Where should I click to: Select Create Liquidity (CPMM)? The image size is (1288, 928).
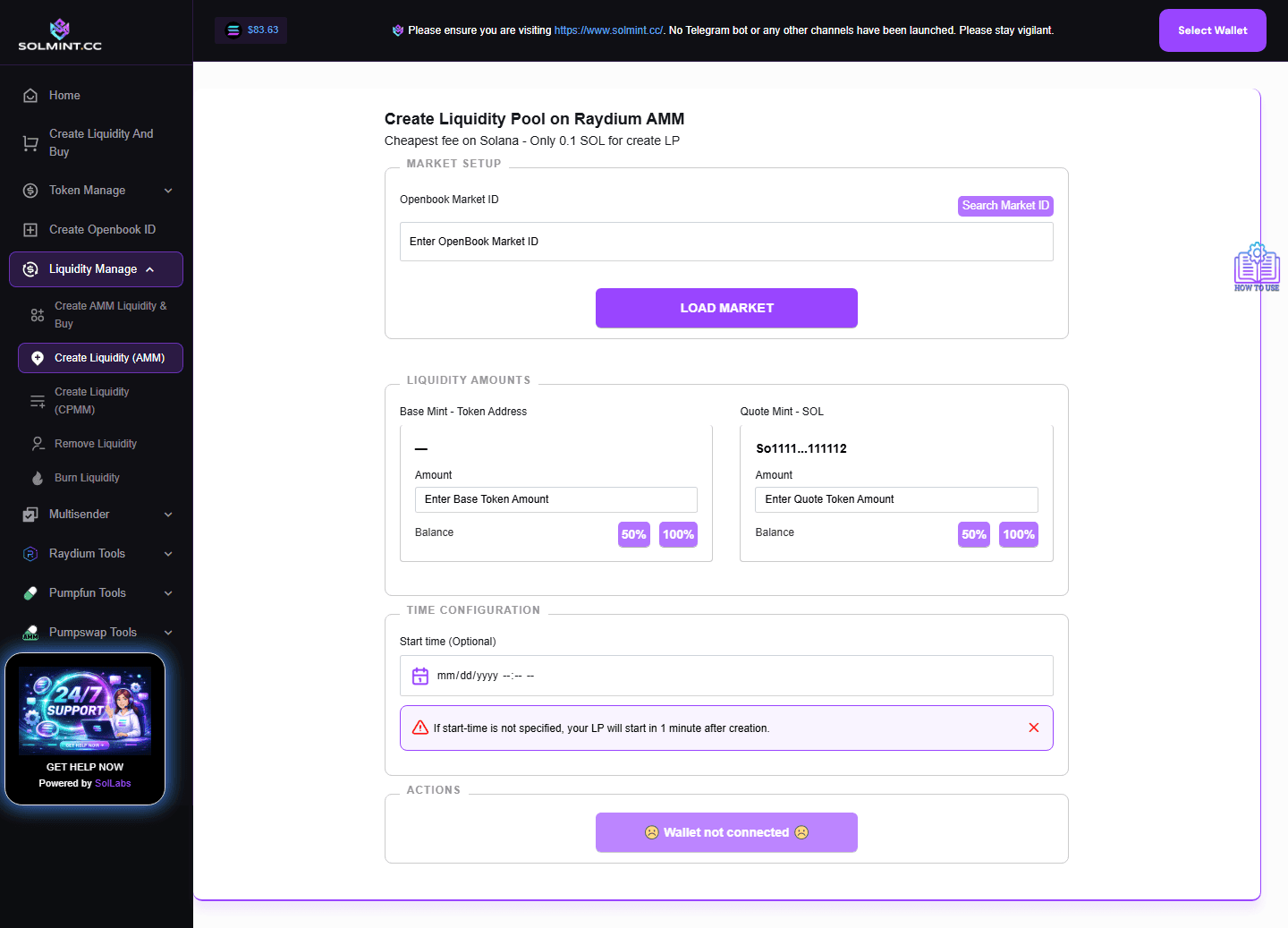(91, 400)
